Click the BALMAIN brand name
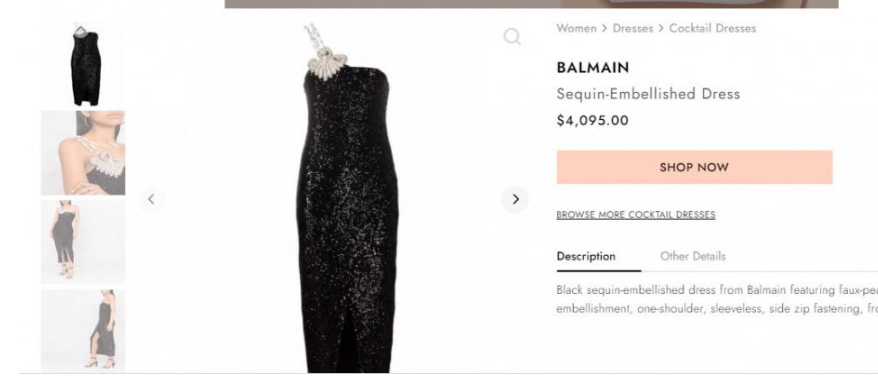The image size is (878, 383). pos(592,68)
